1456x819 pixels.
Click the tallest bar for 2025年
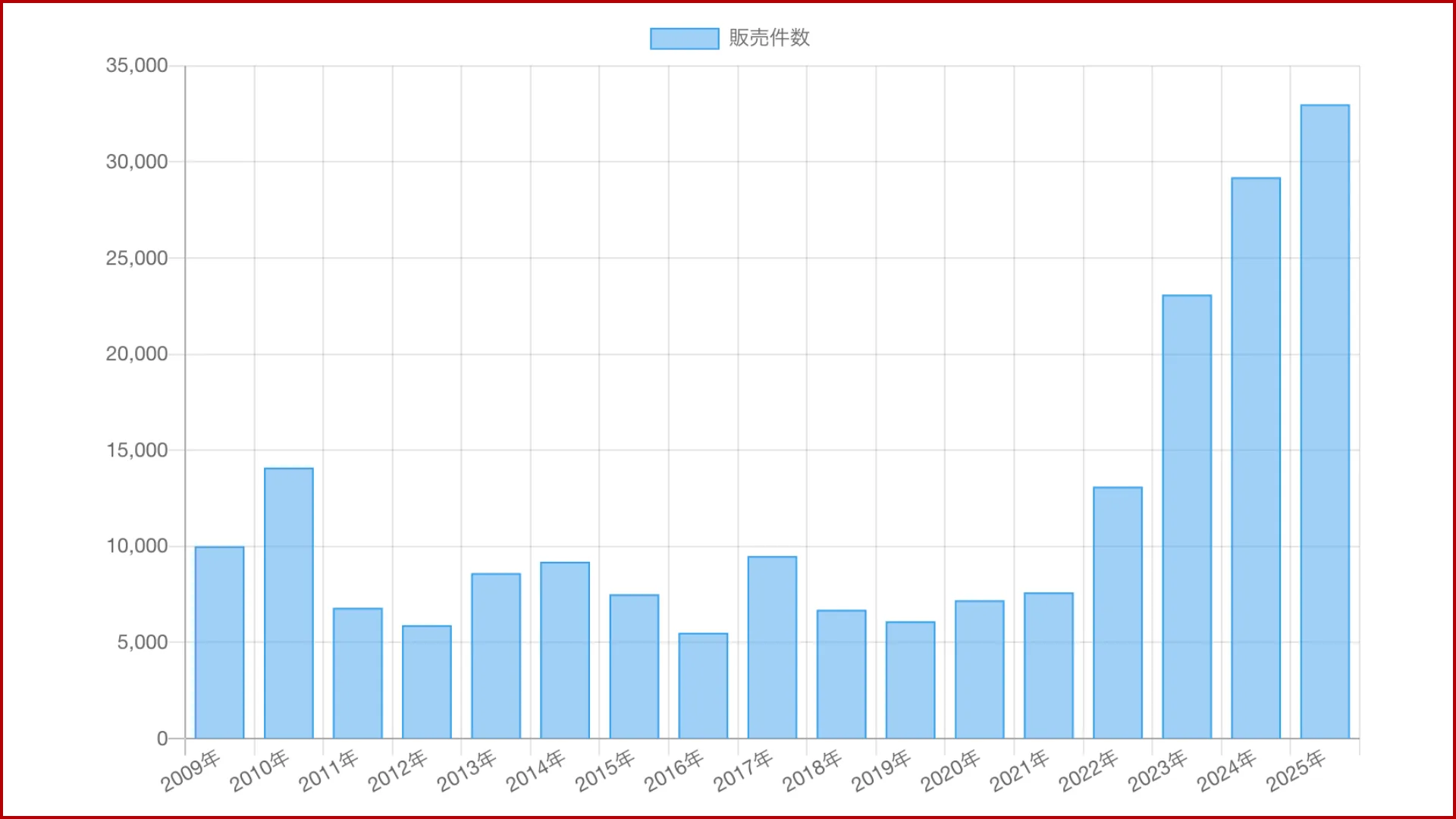point(1325,422)
